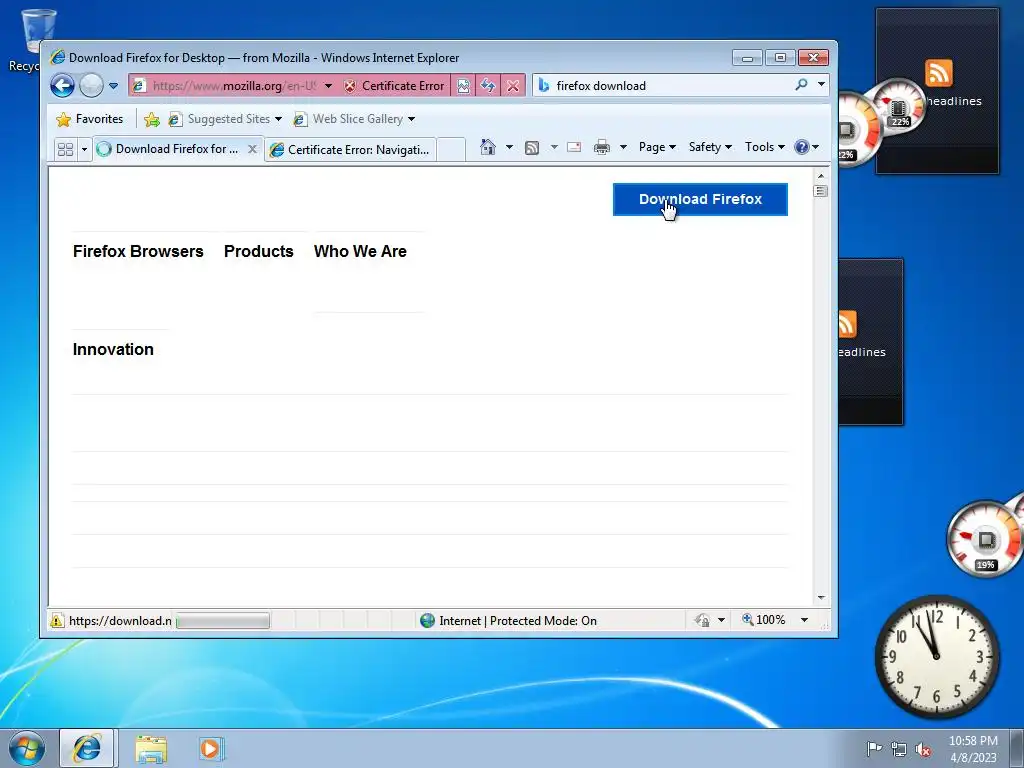
Task: Click the Read Mail toolbar icon
Action: [574, 147]
